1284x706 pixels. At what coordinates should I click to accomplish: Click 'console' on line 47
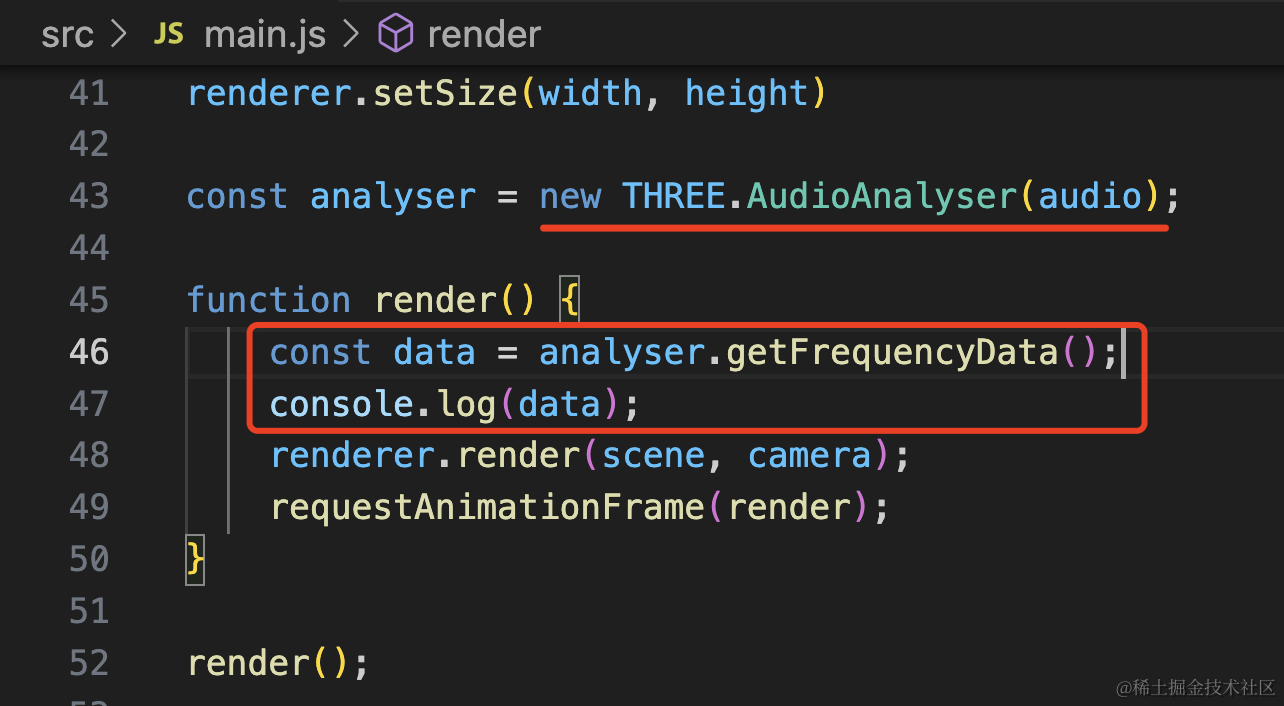pyautogui.click(x=342, y=404)
